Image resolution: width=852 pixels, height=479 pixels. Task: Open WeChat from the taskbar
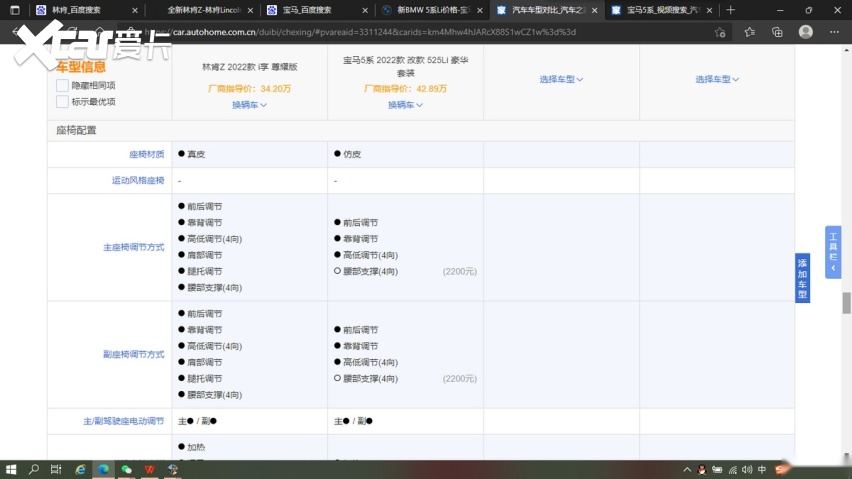pos(127,470)
